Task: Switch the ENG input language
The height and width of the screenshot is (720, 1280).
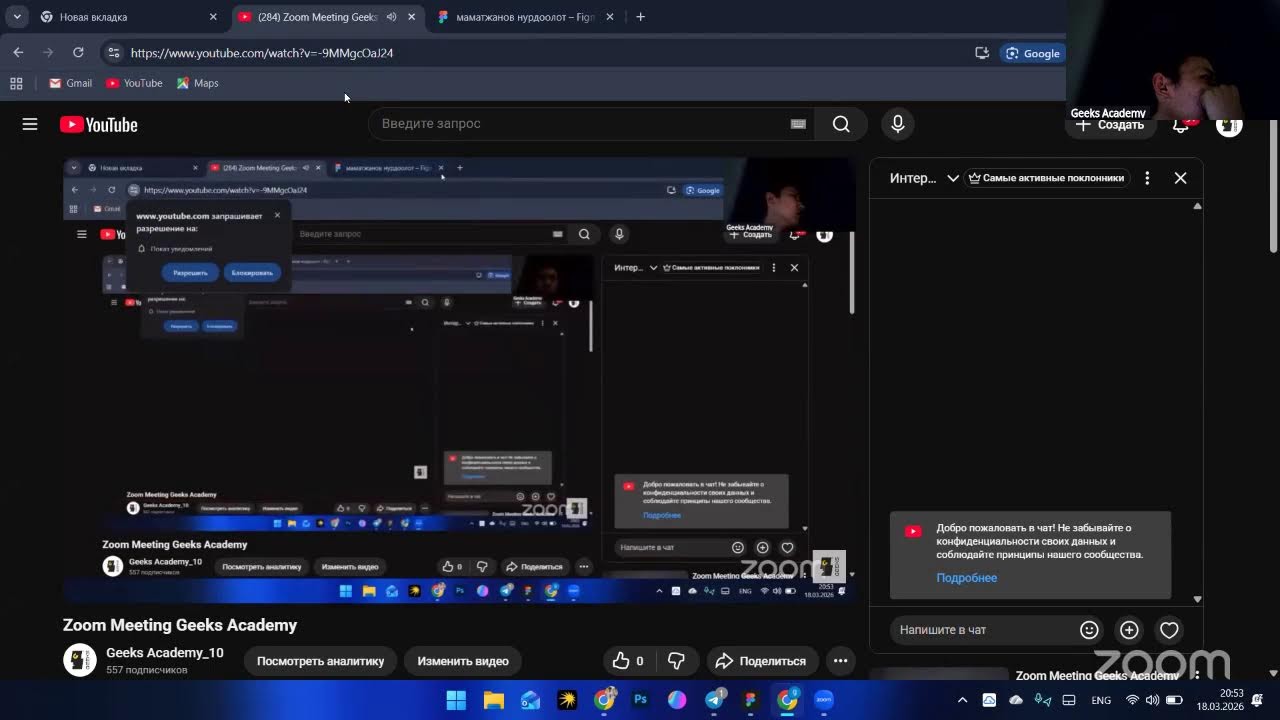Action: coord(1101,700)
